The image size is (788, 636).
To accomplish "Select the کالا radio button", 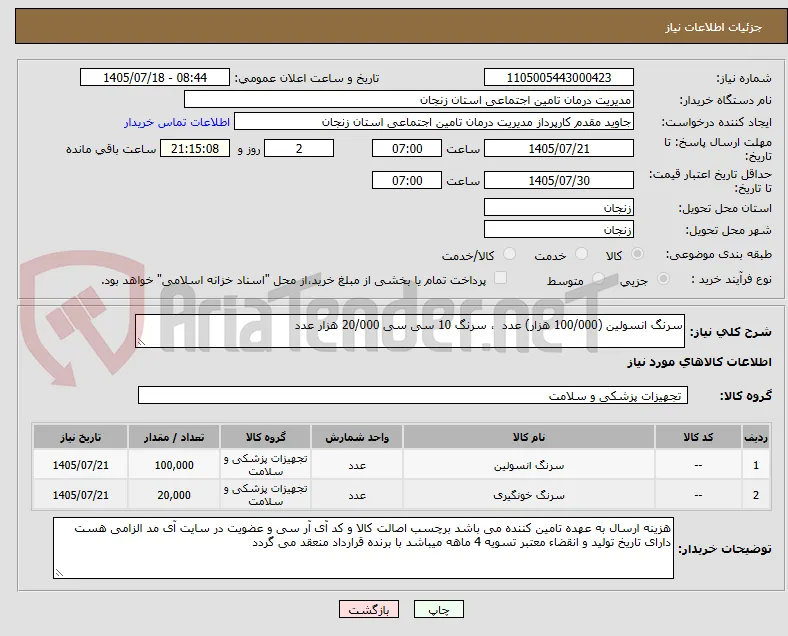I will (x=637, y=254).
